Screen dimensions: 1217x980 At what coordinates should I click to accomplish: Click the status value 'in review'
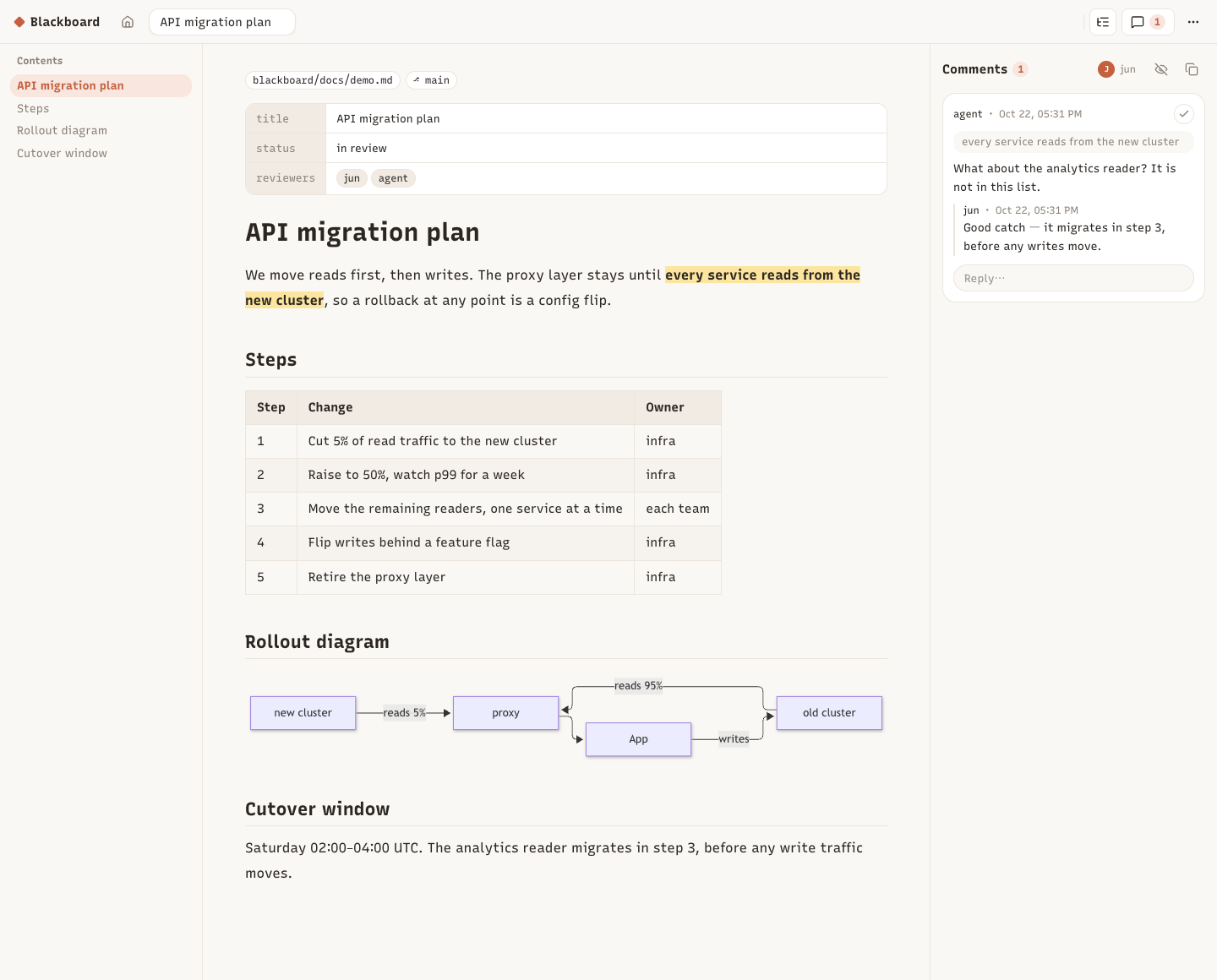tap(362, 148)
